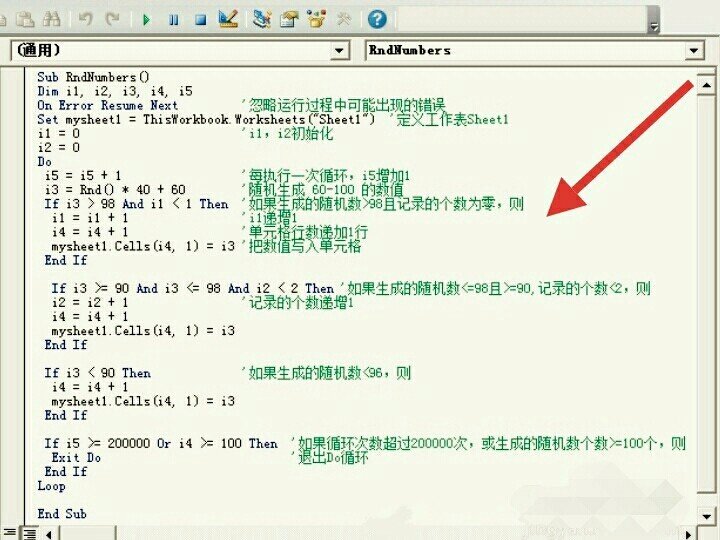Click the Paste toolbar icon
This screenshot has height=540, width=720.
click(x=26, y=18)
